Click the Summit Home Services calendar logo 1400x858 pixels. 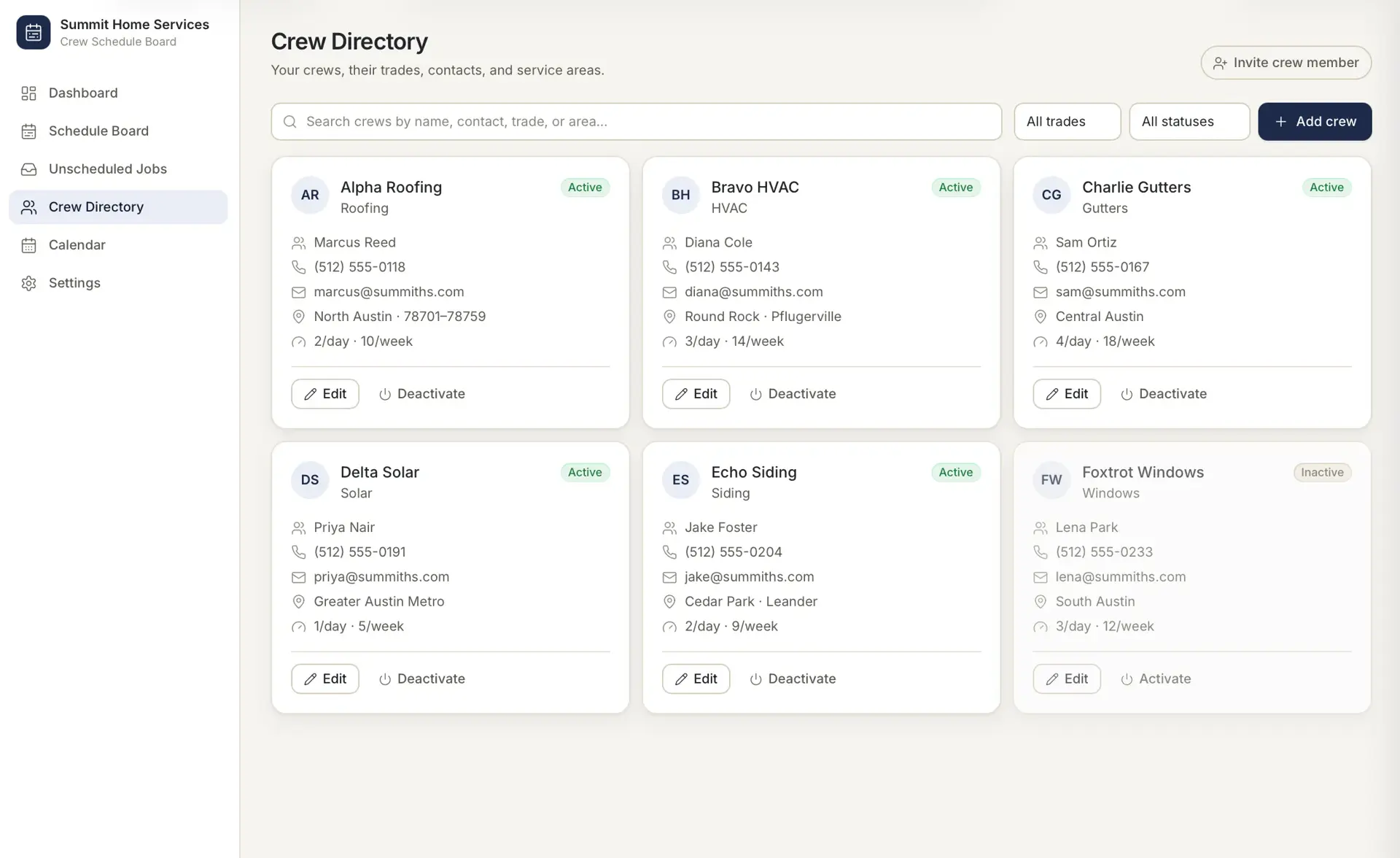pos(34,32)
